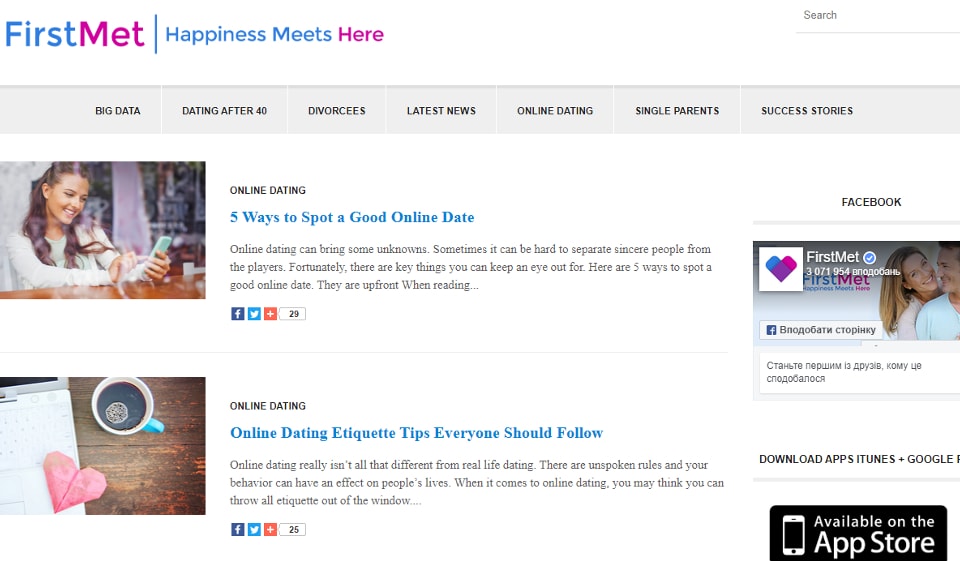Screen dimensions: 960x561
Task: Click the Available on the App Store badge
Action: click(858, 534)
